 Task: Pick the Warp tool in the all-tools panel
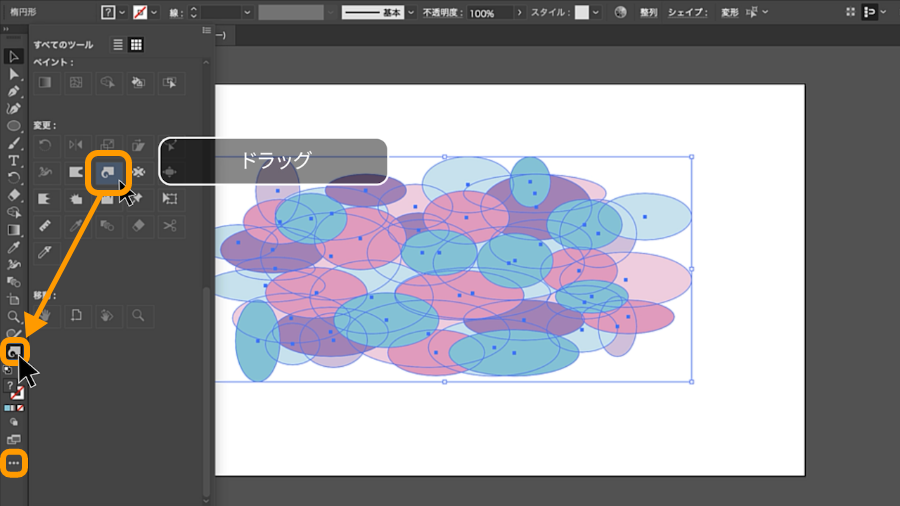76,172
